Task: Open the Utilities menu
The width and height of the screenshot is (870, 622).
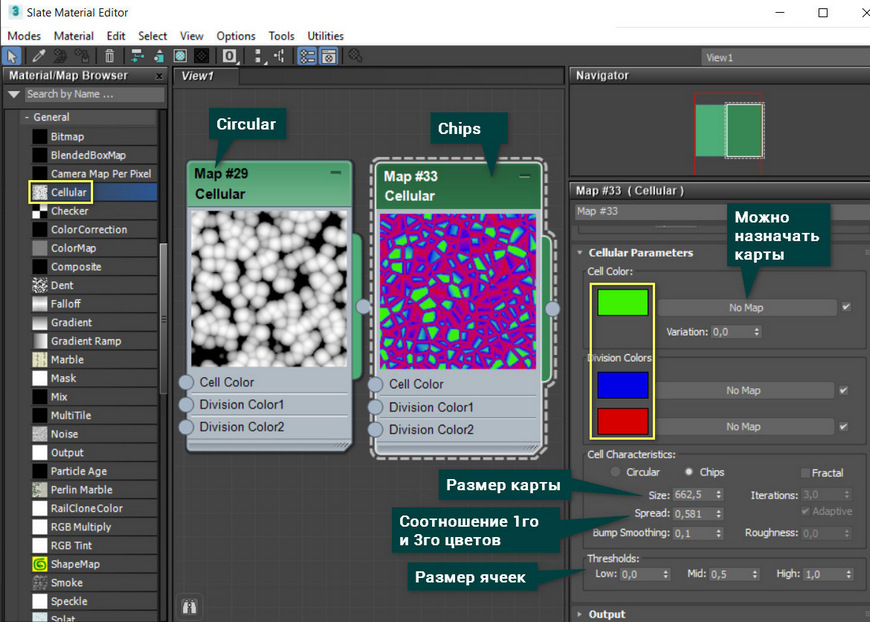Action: (326, 36)
